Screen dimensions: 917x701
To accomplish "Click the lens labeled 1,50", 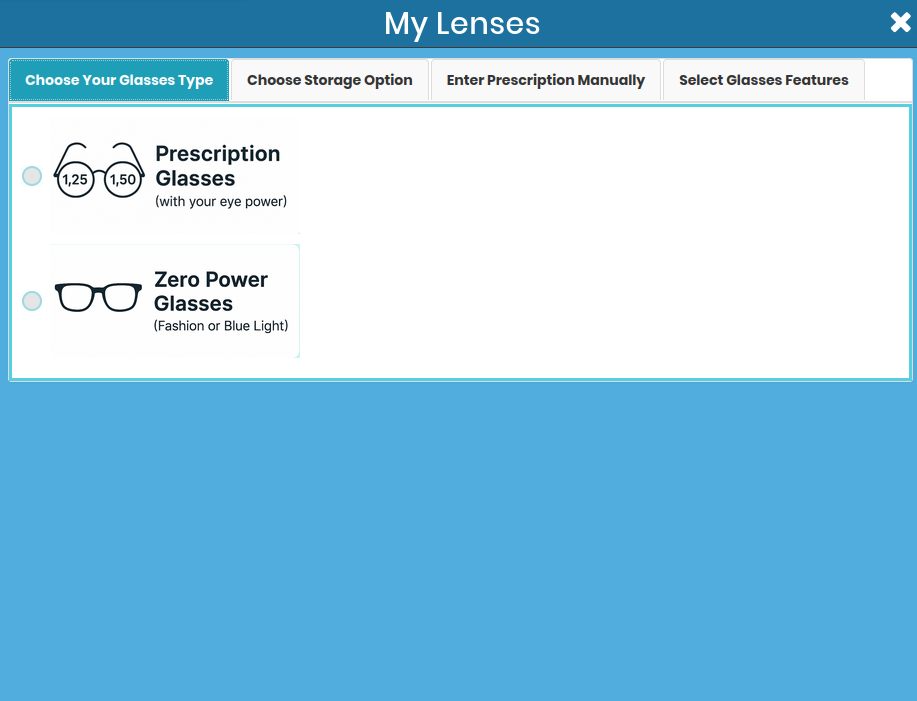I will pos(123,180).
